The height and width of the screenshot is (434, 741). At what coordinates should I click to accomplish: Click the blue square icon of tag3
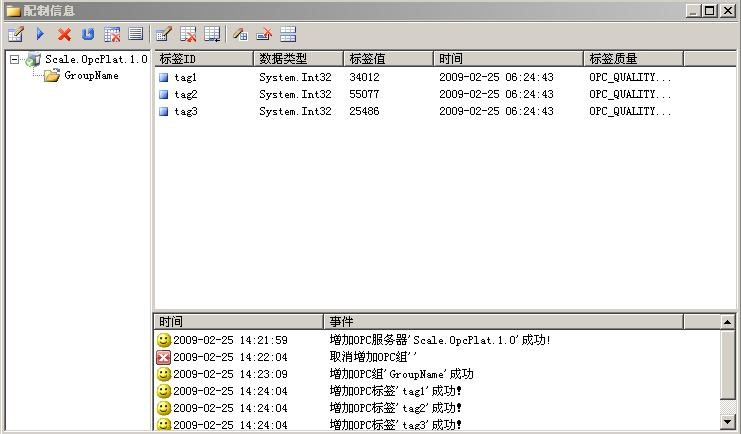pyautogui.click(x=164, y=112)
